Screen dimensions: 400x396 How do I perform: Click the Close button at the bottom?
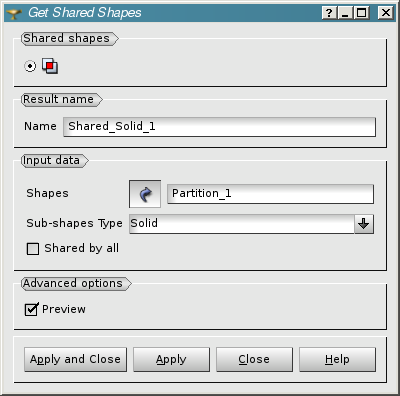coord(254,359)
